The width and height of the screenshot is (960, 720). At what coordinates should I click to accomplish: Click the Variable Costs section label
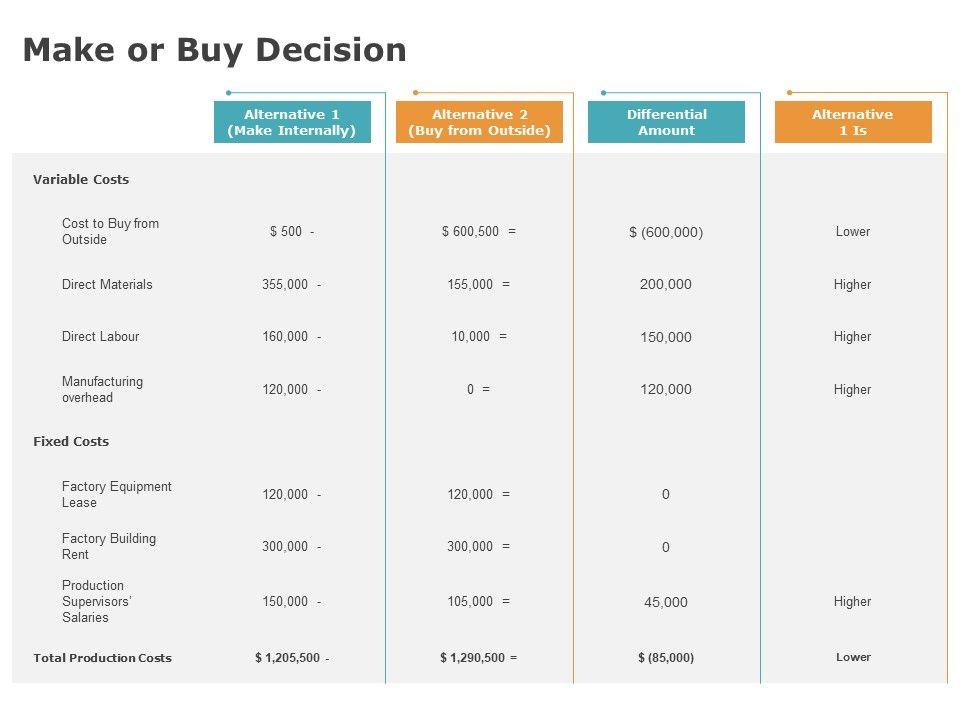click(x=81, y=180)
